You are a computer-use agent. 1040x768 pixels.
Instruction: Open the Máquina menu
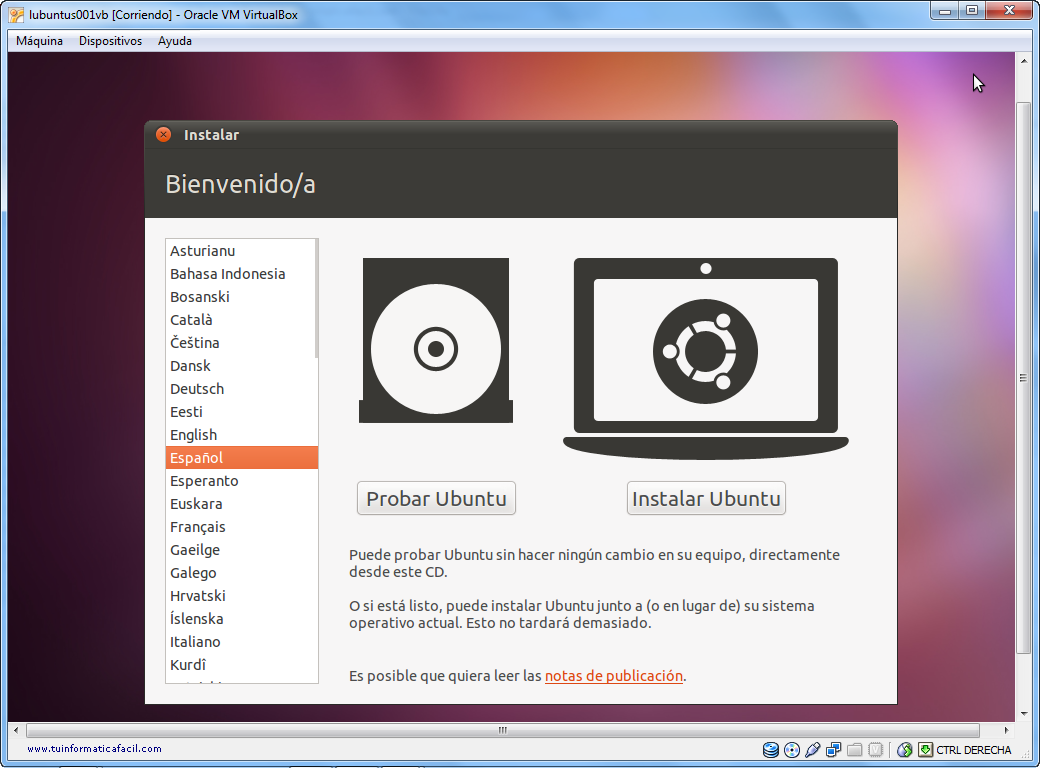tap(39, 40)
